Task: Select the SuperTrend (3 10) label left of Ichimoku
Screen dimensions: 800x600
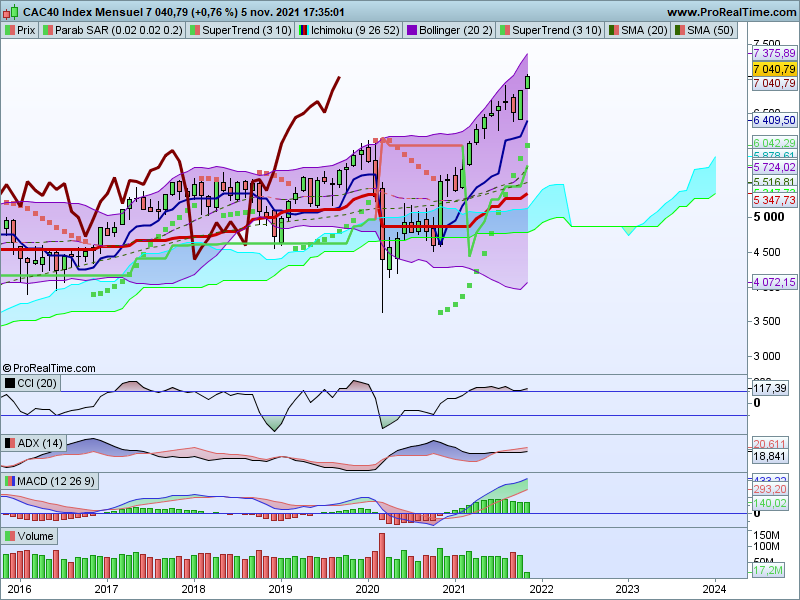Action: click(x=247, y=30)
